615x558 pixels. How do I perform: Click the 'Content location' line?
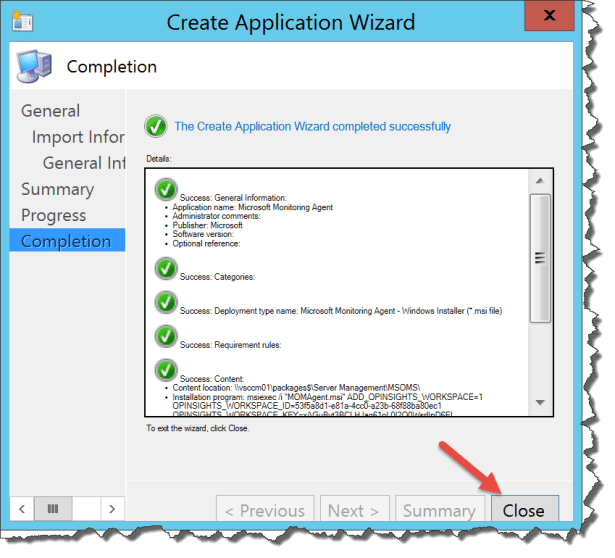(297, 388)
